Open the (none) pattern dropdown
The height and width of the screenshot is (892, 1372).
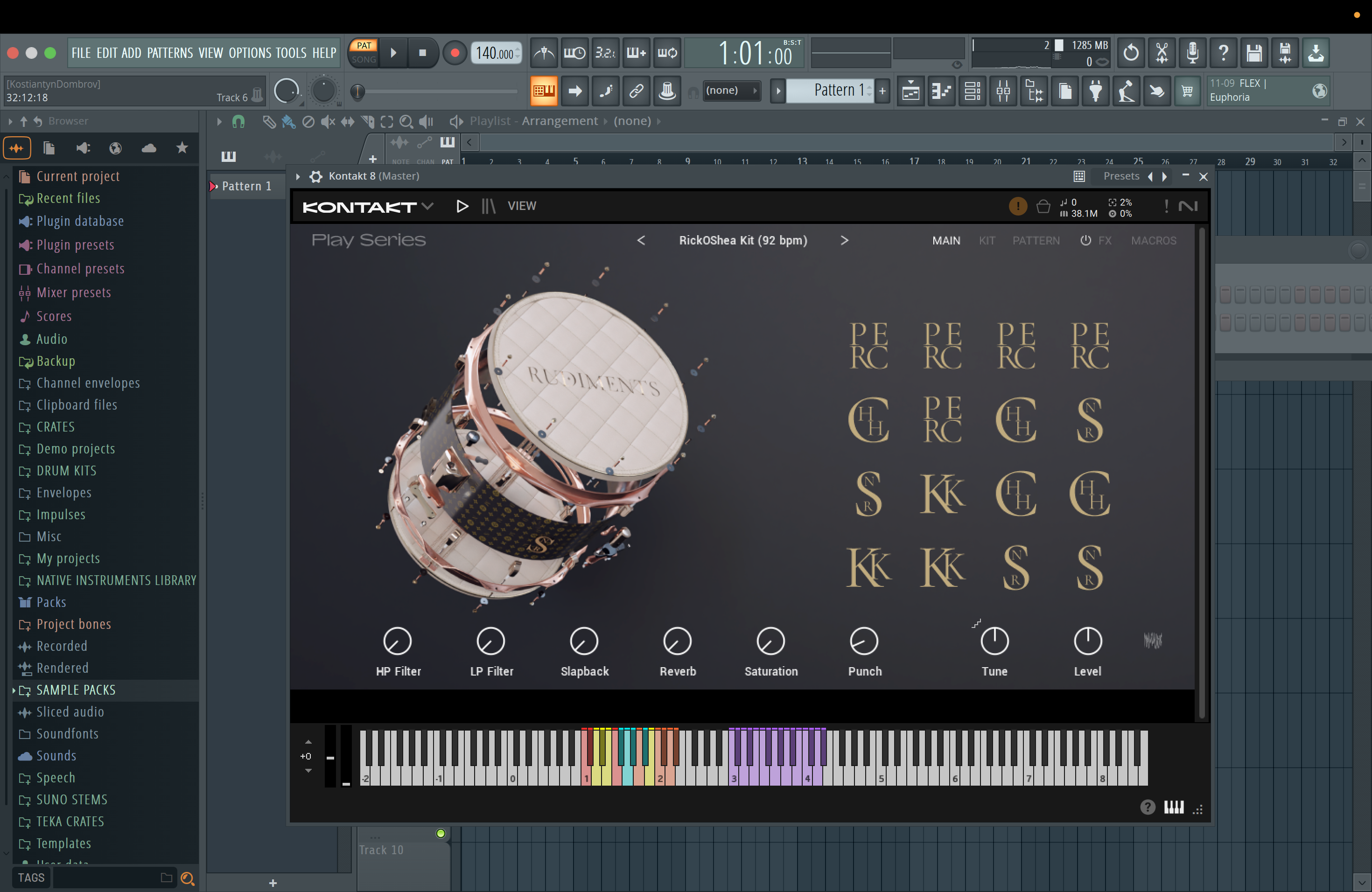(730, 91)
